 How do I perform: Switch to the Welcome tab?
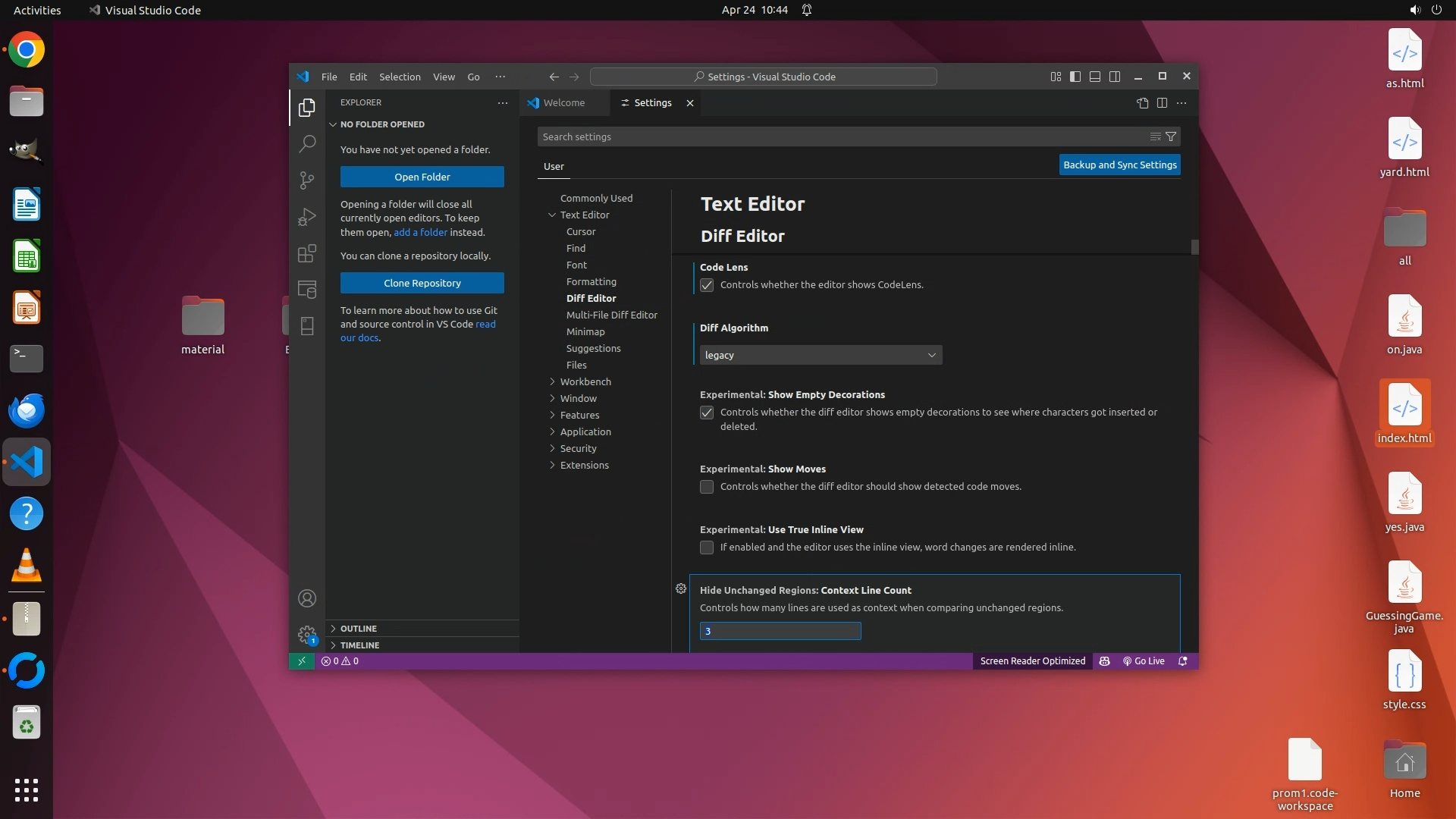tap(563, 102)
